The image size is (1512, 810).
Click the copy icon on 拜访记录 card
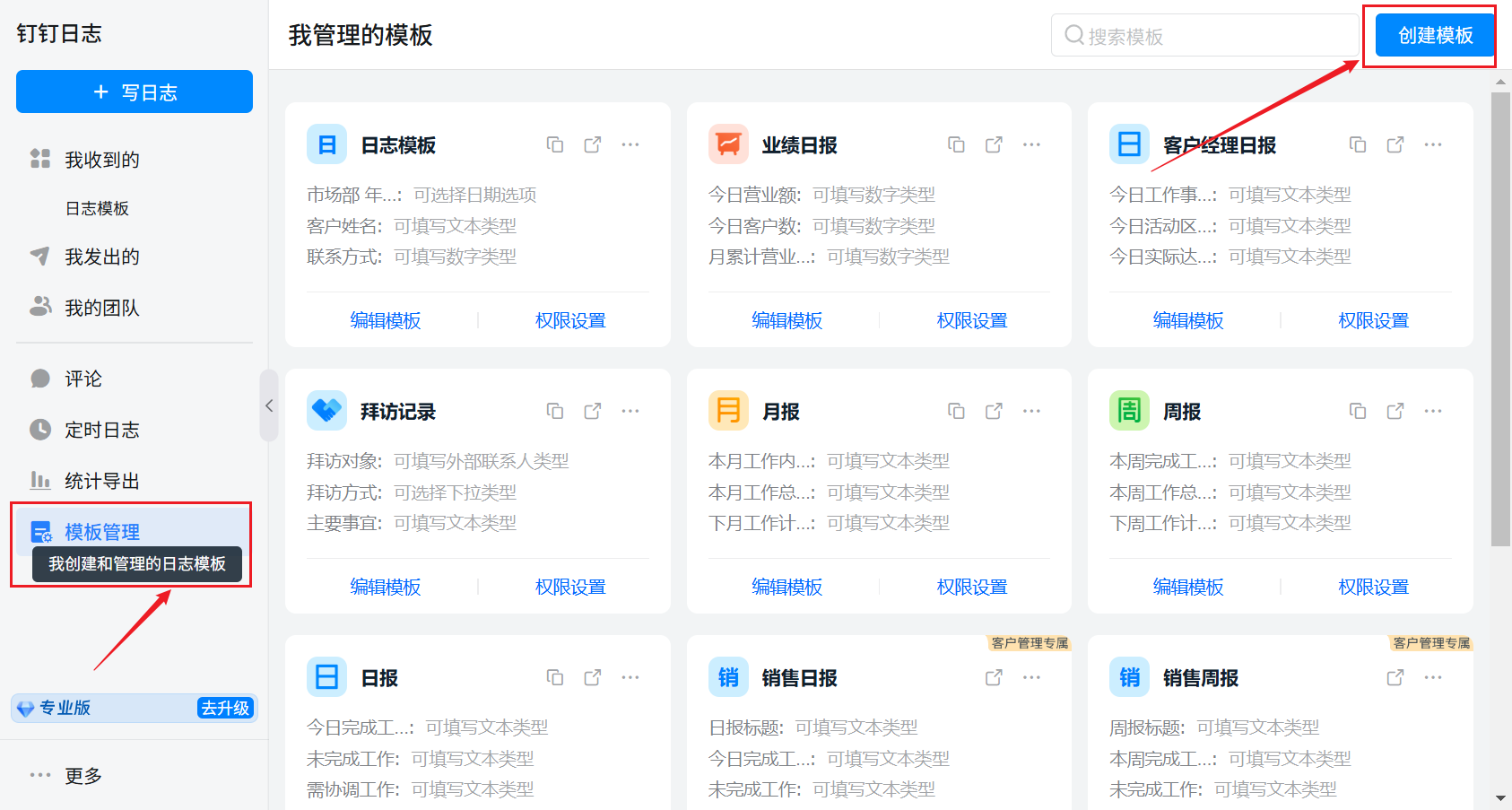555,411
